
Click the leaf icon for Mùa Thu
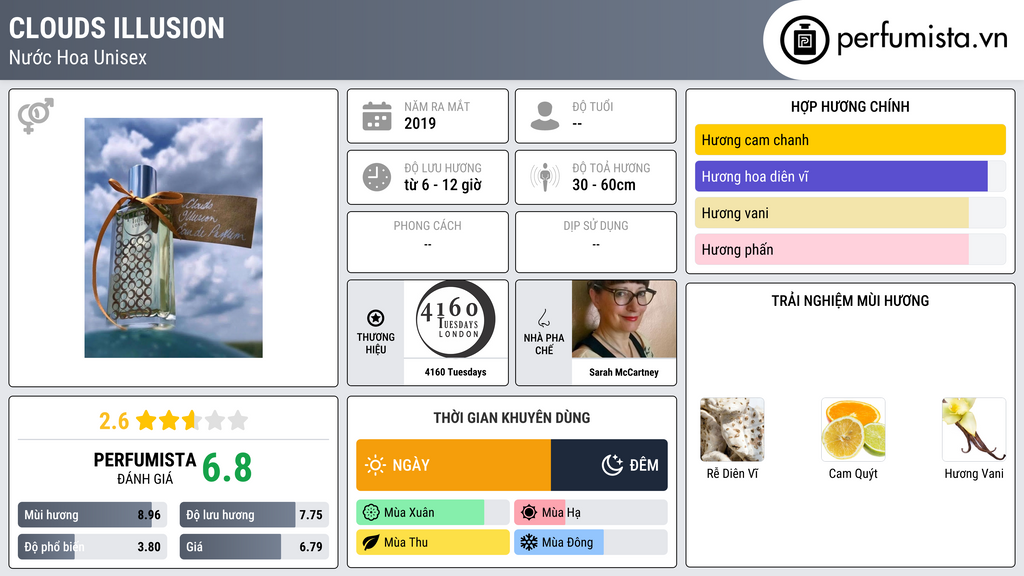coord(371,543)
